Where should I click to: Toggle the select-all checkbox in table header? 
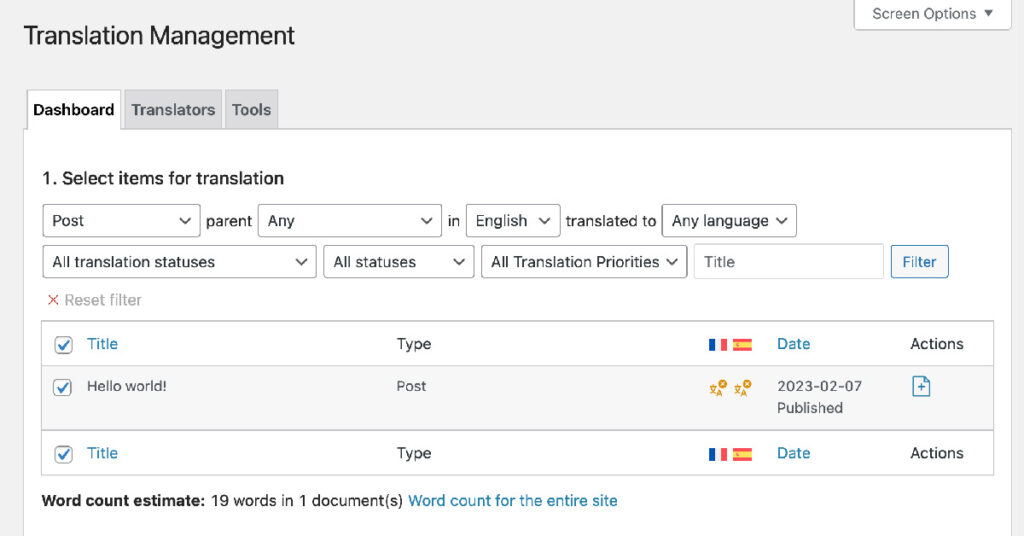click(63, 345)
